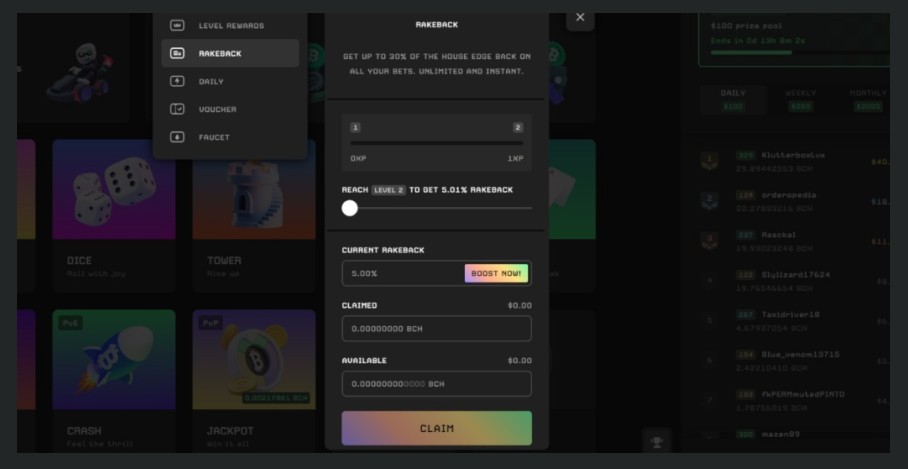This screenshot has width=908, height=469.
Task: Click the Daily lightning bolt icon
Action: [x=177, y=81]
